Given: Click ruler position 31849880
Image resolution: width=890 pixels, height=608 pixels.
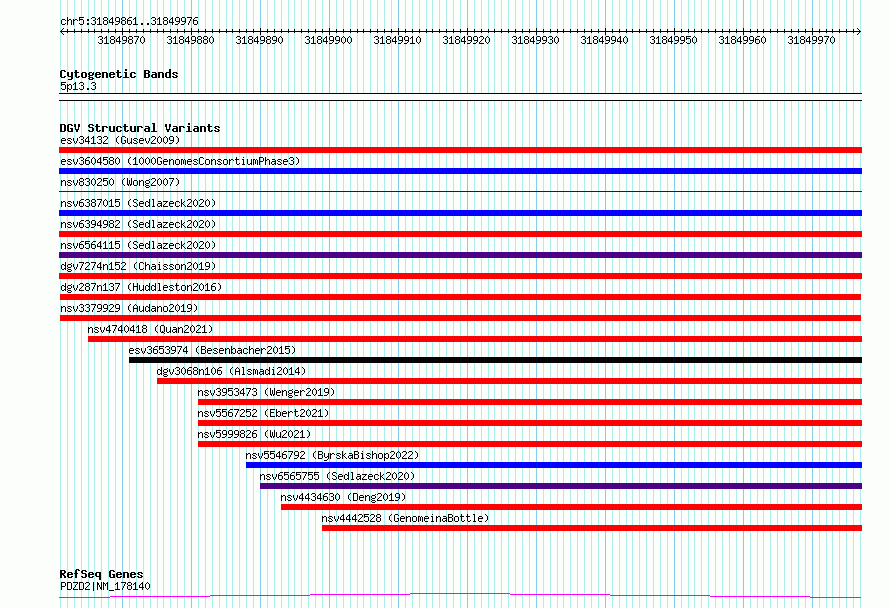Looking at the screenshot, I should [190, 40].
